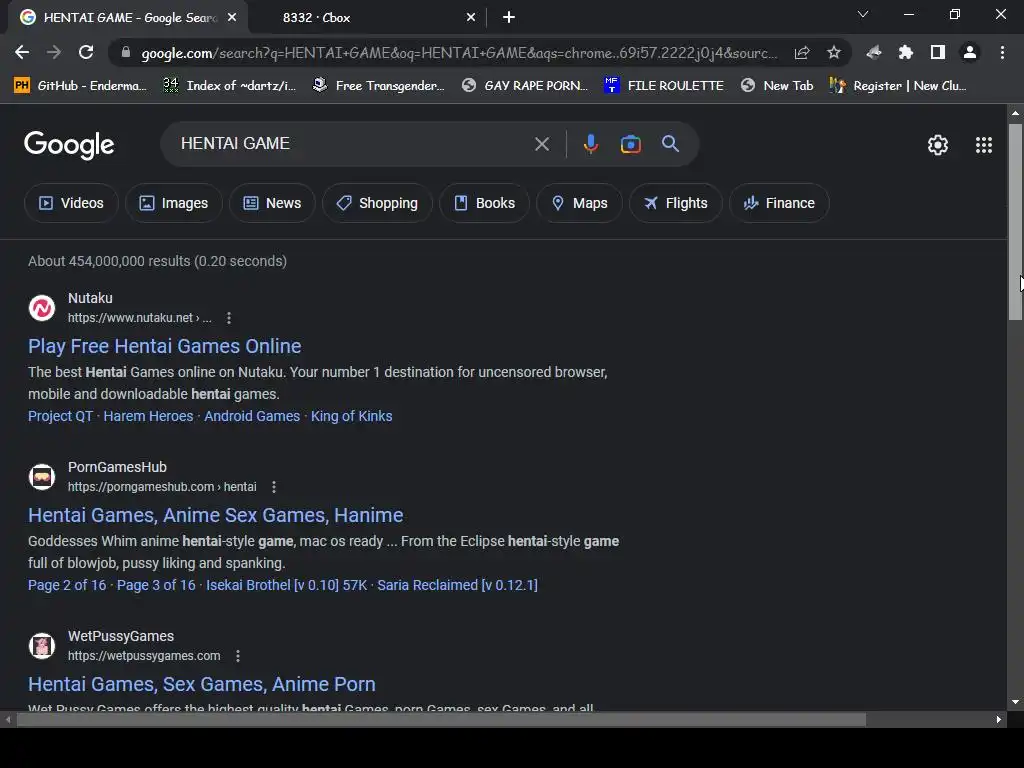Open the Extensions puzzle piece icon

click(x=905, y=52)
